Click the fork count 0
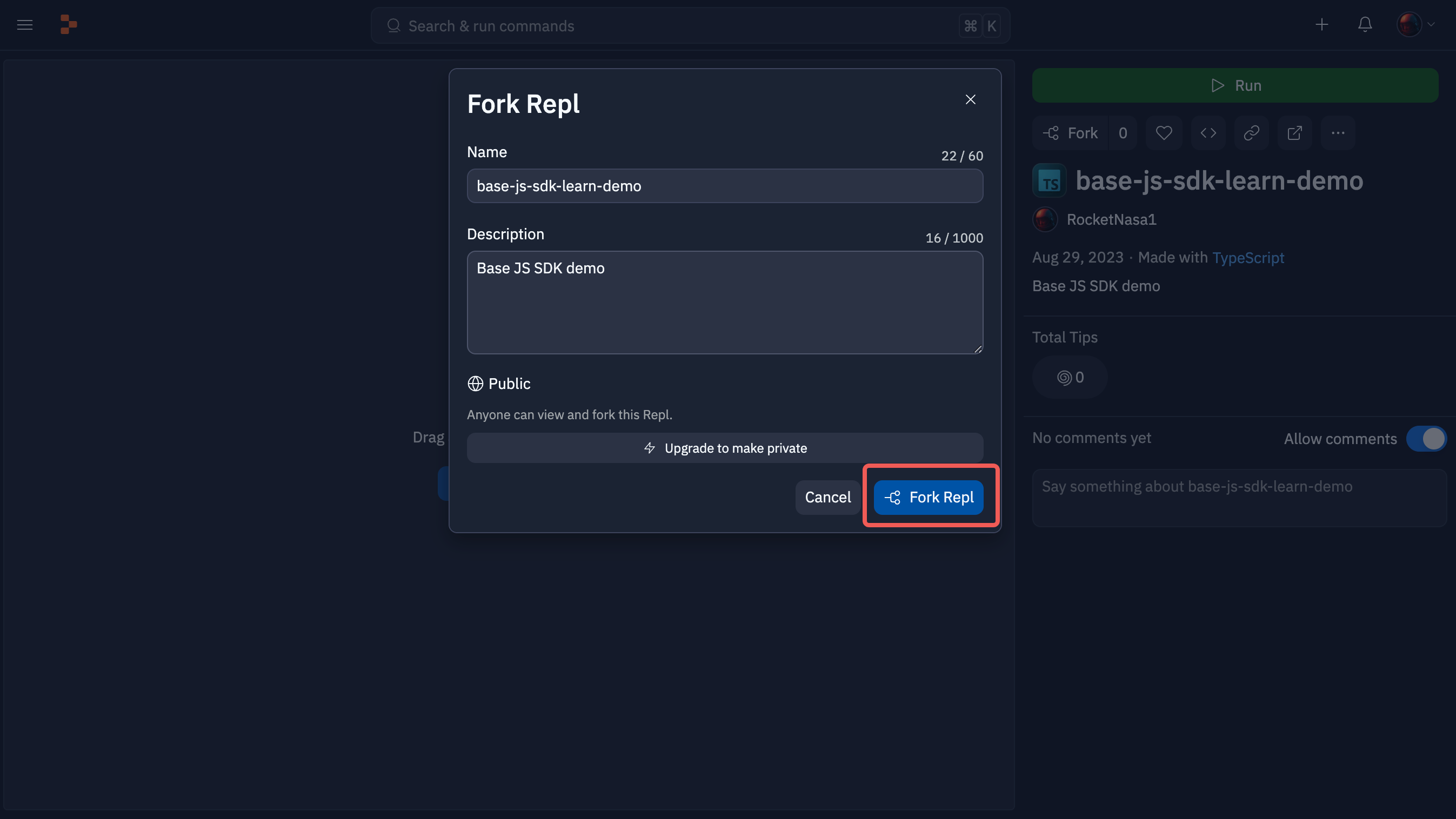 tap(1123, 133)
